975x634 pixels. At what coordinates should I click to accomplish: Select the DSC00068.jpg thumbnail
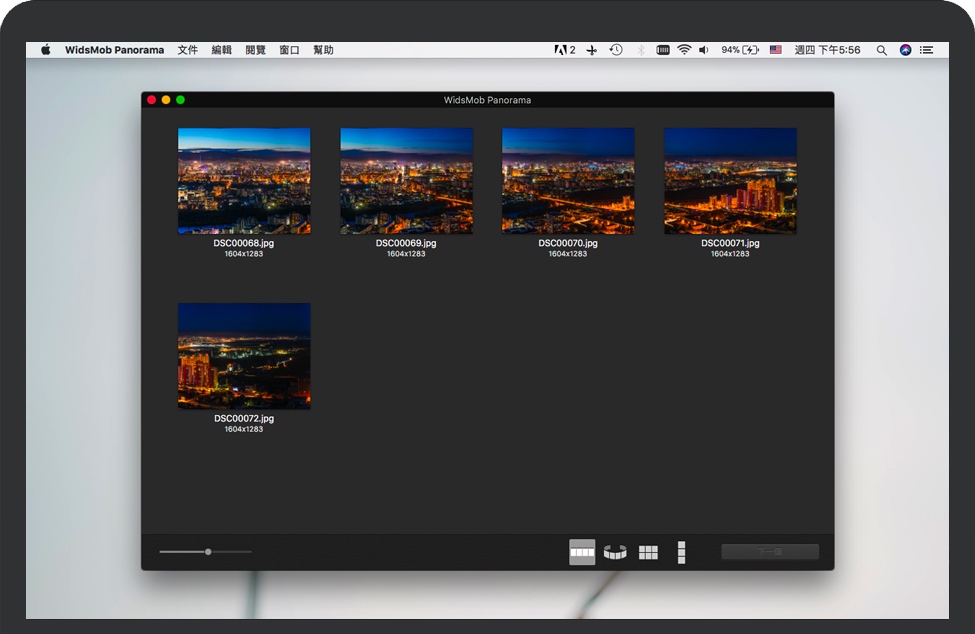(x=244, y=181)
